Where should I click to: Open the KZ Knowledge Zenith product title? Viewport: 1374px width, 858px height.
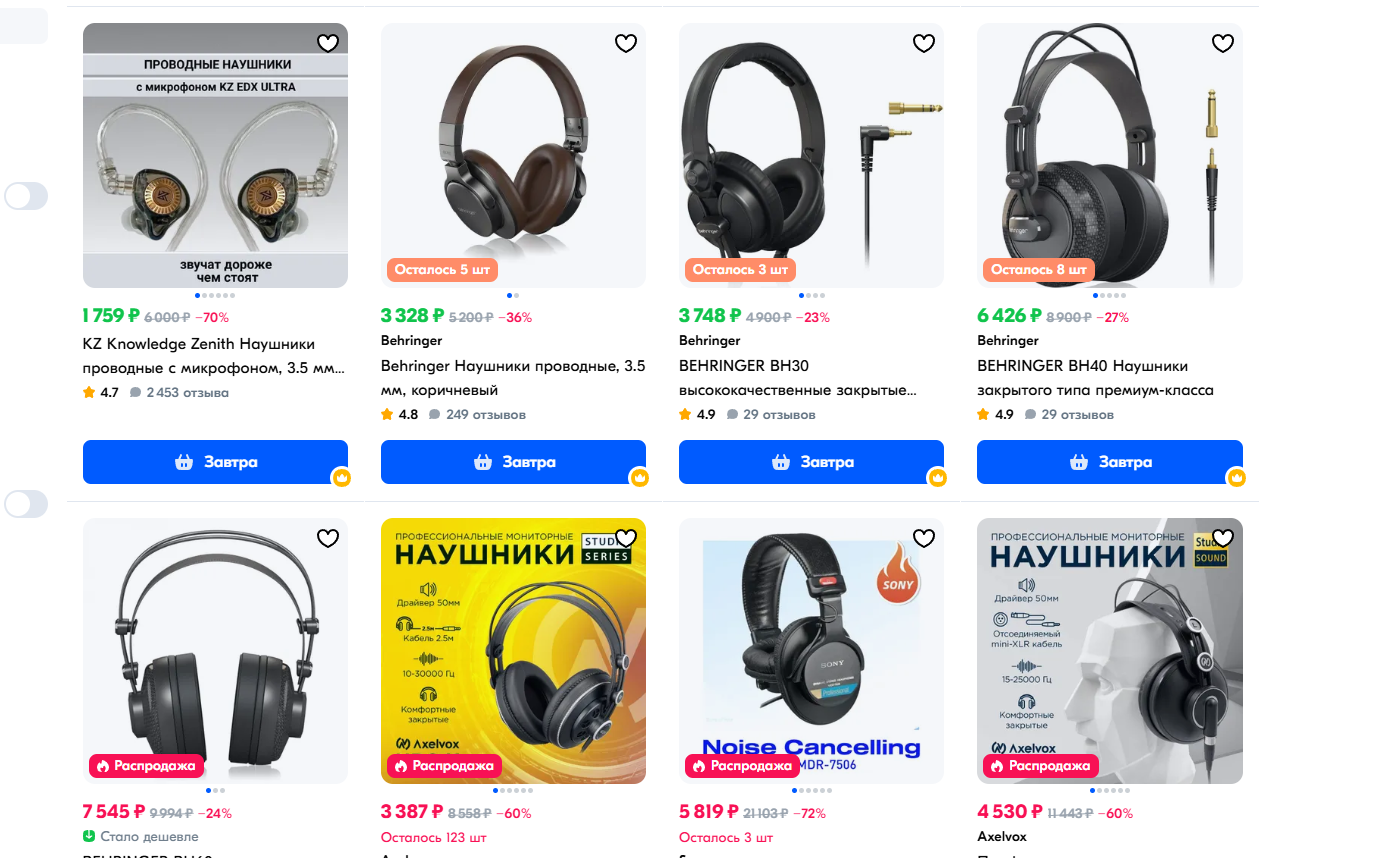214,356
